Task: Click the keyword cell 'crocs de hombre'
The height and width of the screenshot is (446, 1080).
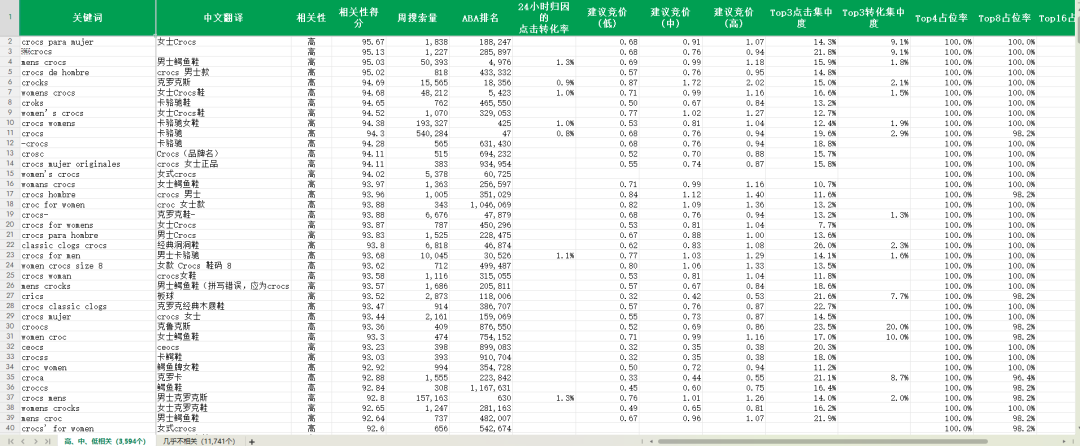Action: [x=87, y=72]
